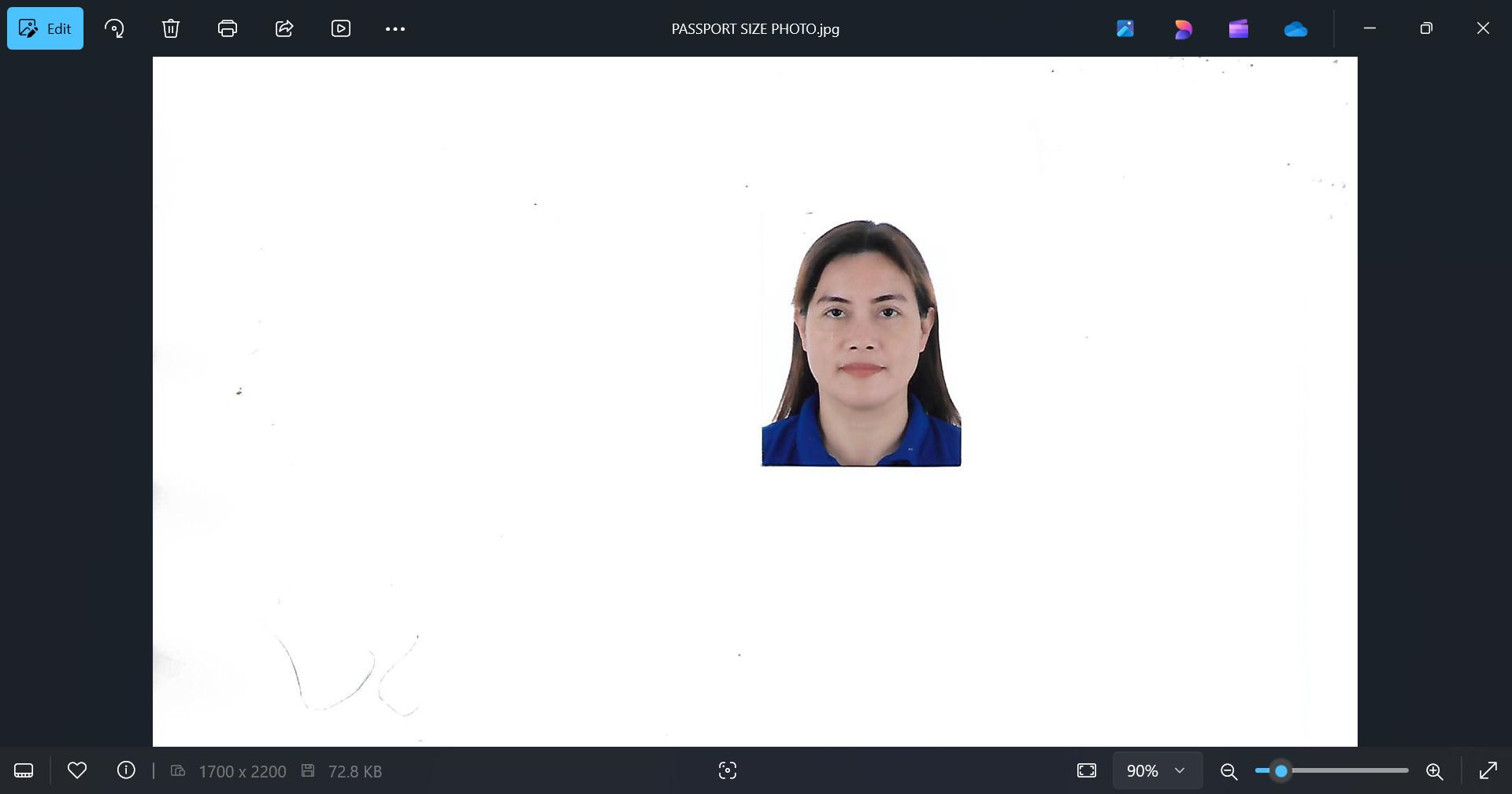Launch Microsoft Designer from the toolbar
1512x794 pixels.
click(x=1183, y=28)
